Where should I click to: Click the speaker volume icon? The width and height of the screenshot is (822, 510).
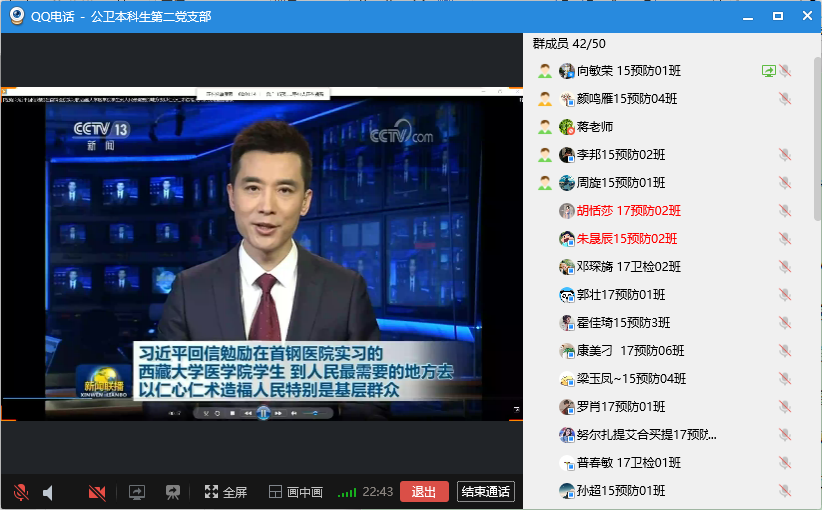point(48,492)
